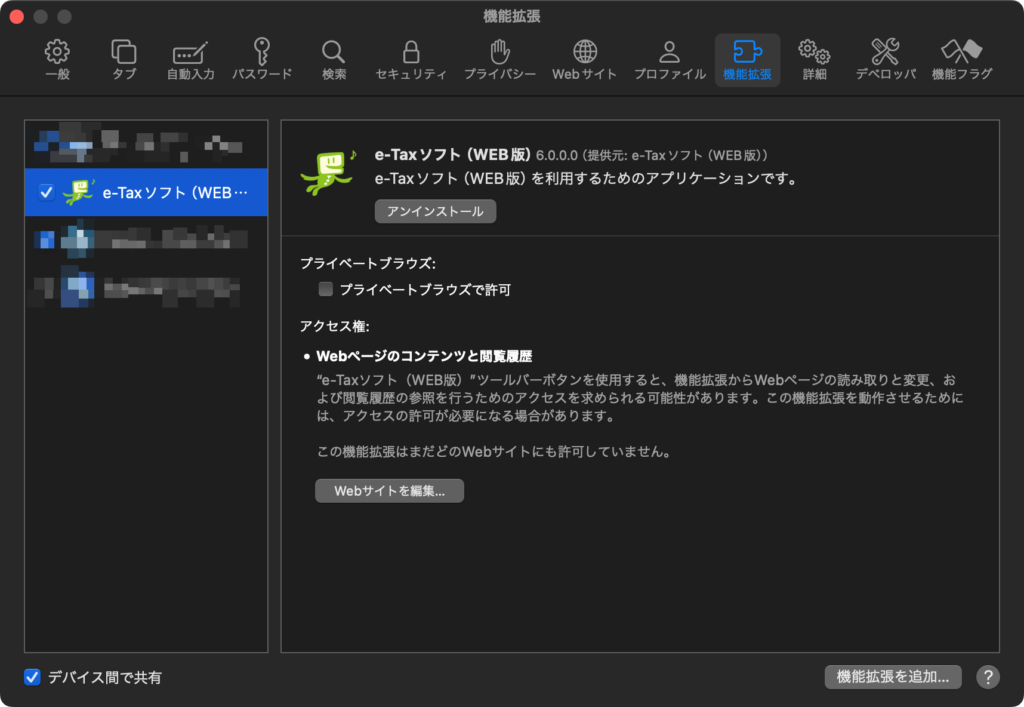Open the 機能フラグ (Feature Flags) pane
Viewport: 1024px width, 707px height.
coord(962,60)
